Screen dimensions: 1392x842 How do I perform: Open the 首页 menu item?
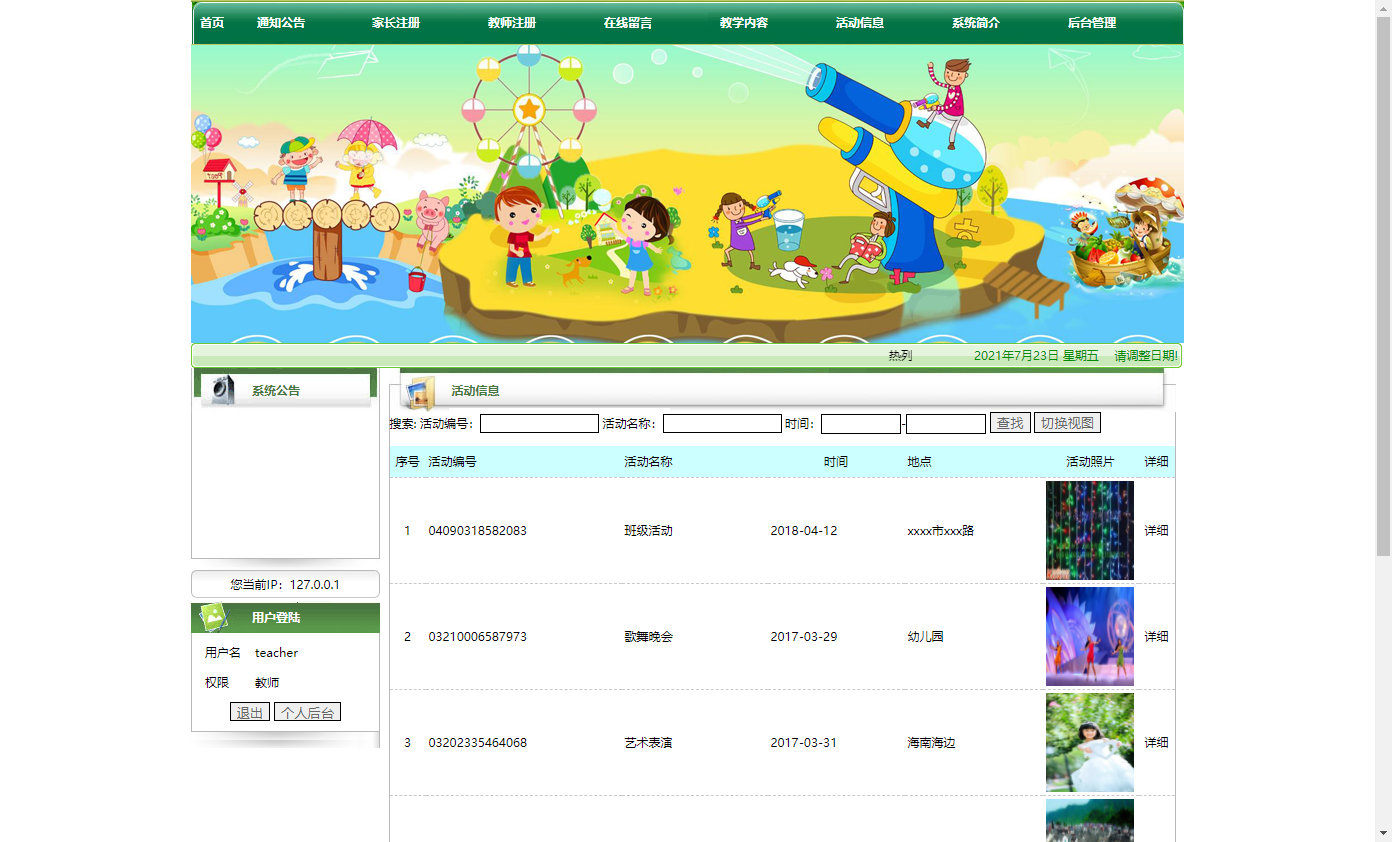(211, 22)
